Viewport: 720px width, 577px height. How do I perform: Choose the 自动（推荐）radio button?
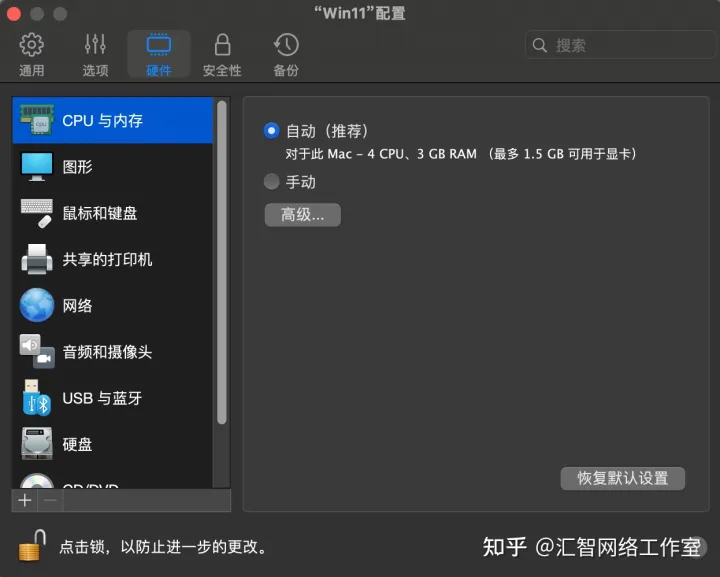pos(271,131)
